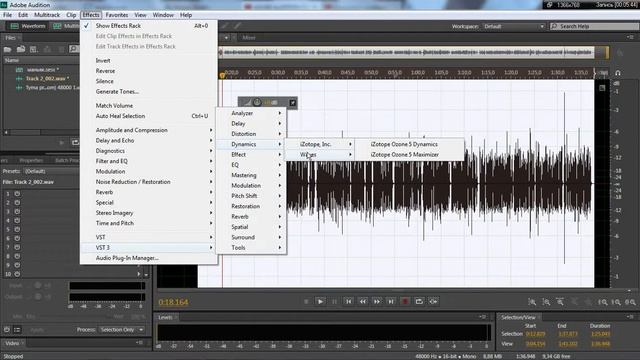
Task: Click the Waveform view button
Action: (28, 26)
